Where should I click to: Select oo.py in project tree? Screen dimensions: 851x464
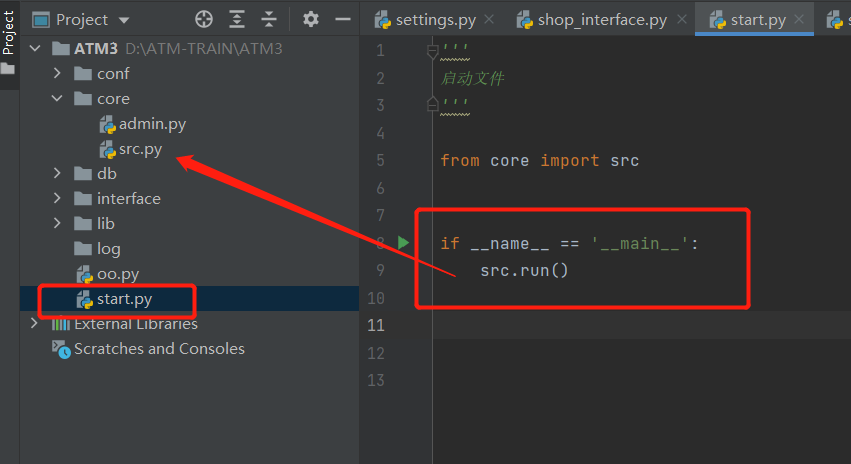tap(108, 274)
